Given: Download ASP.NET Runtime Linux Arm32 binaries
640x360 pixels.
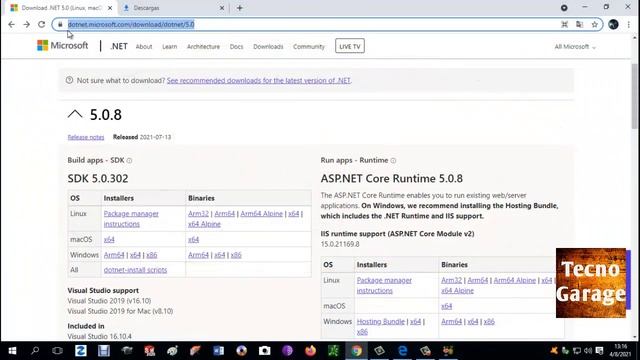Looking at the screenshot, I should [x=451, y=280].
